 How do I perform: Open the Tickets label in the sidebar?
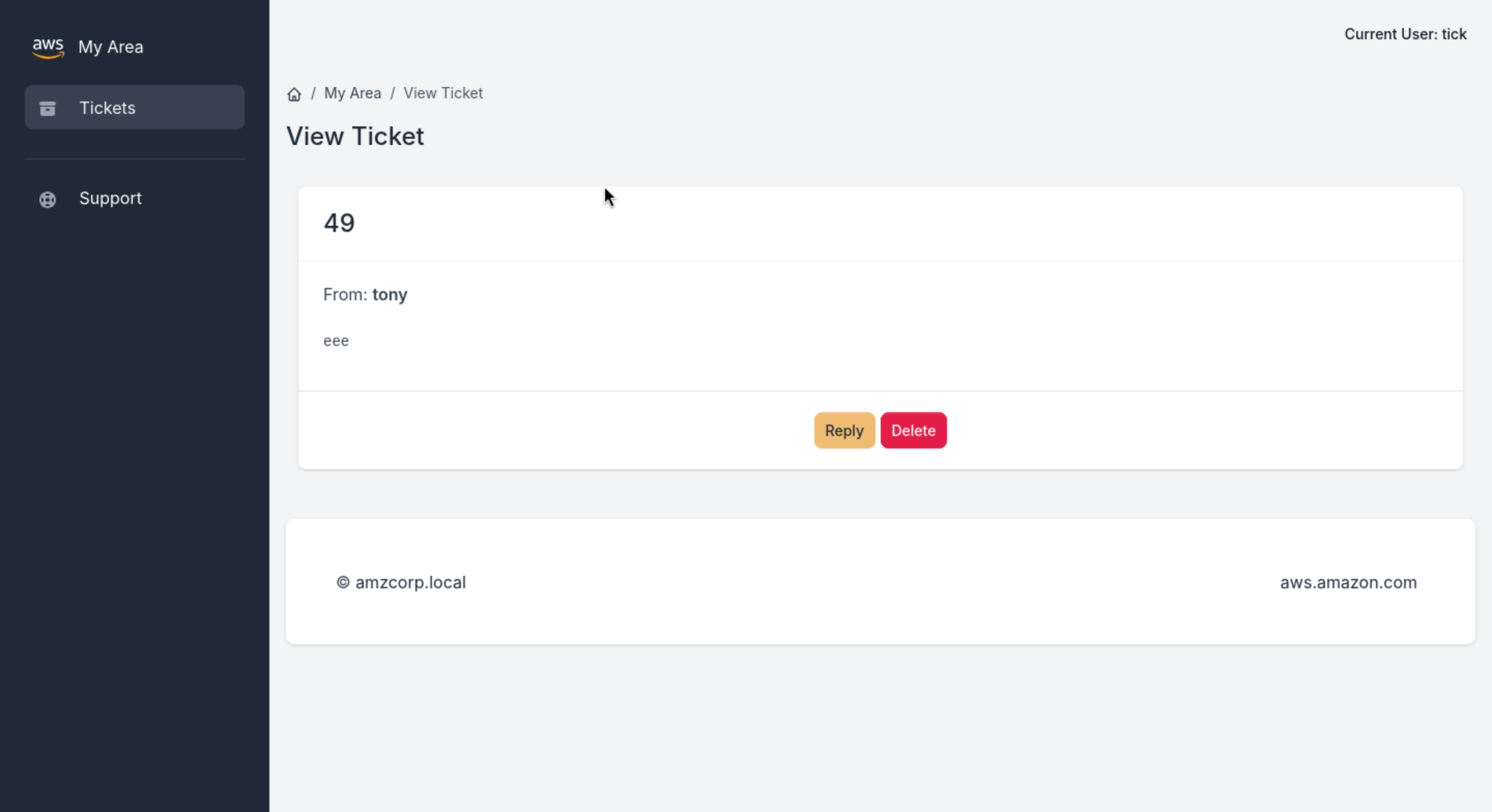click(x=107, y=108)
